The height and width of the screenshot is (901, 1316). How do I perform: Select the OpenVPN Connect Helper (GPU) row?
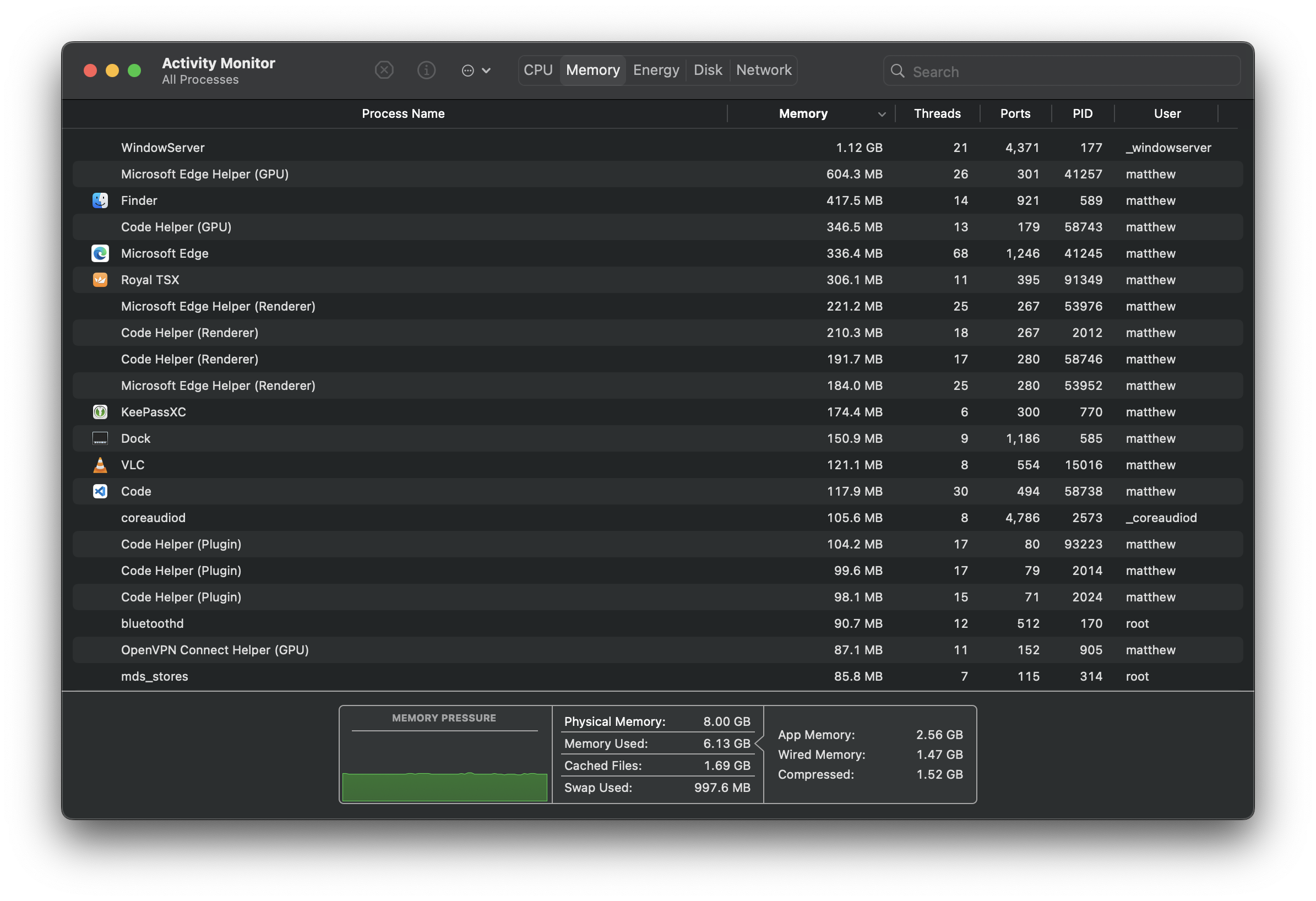(658, 650)
